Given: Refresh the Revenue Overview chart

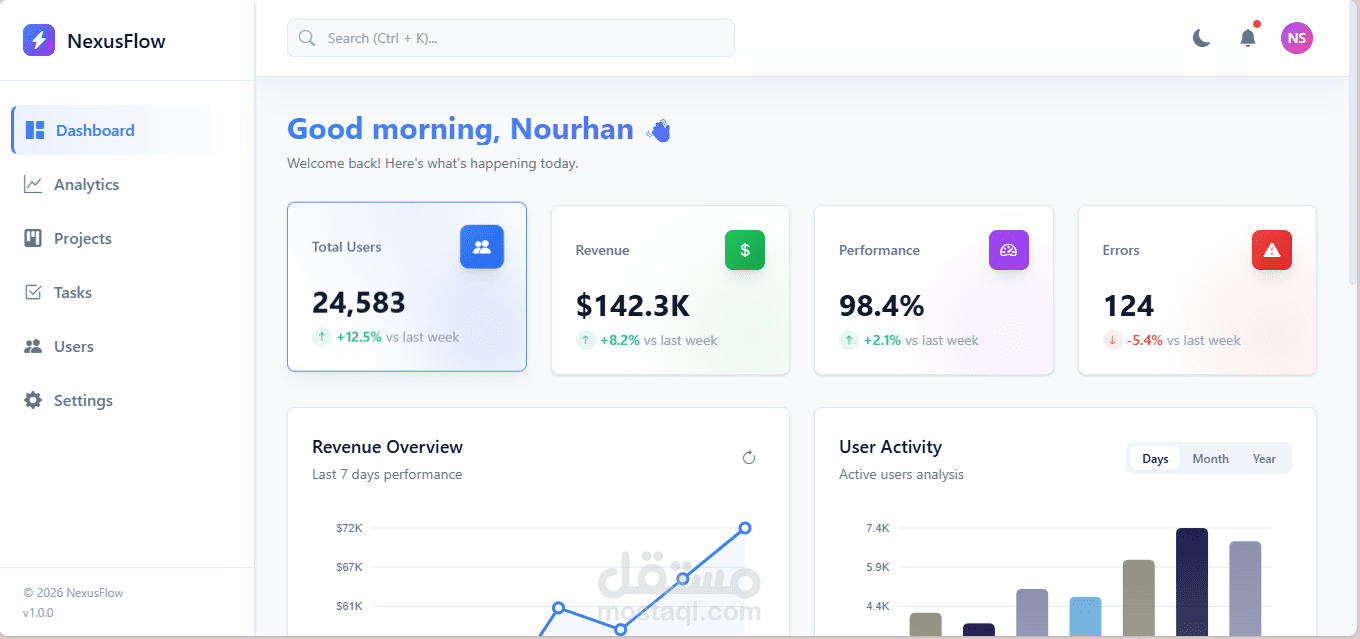Looking at the screenshot, I should [749, 458].
